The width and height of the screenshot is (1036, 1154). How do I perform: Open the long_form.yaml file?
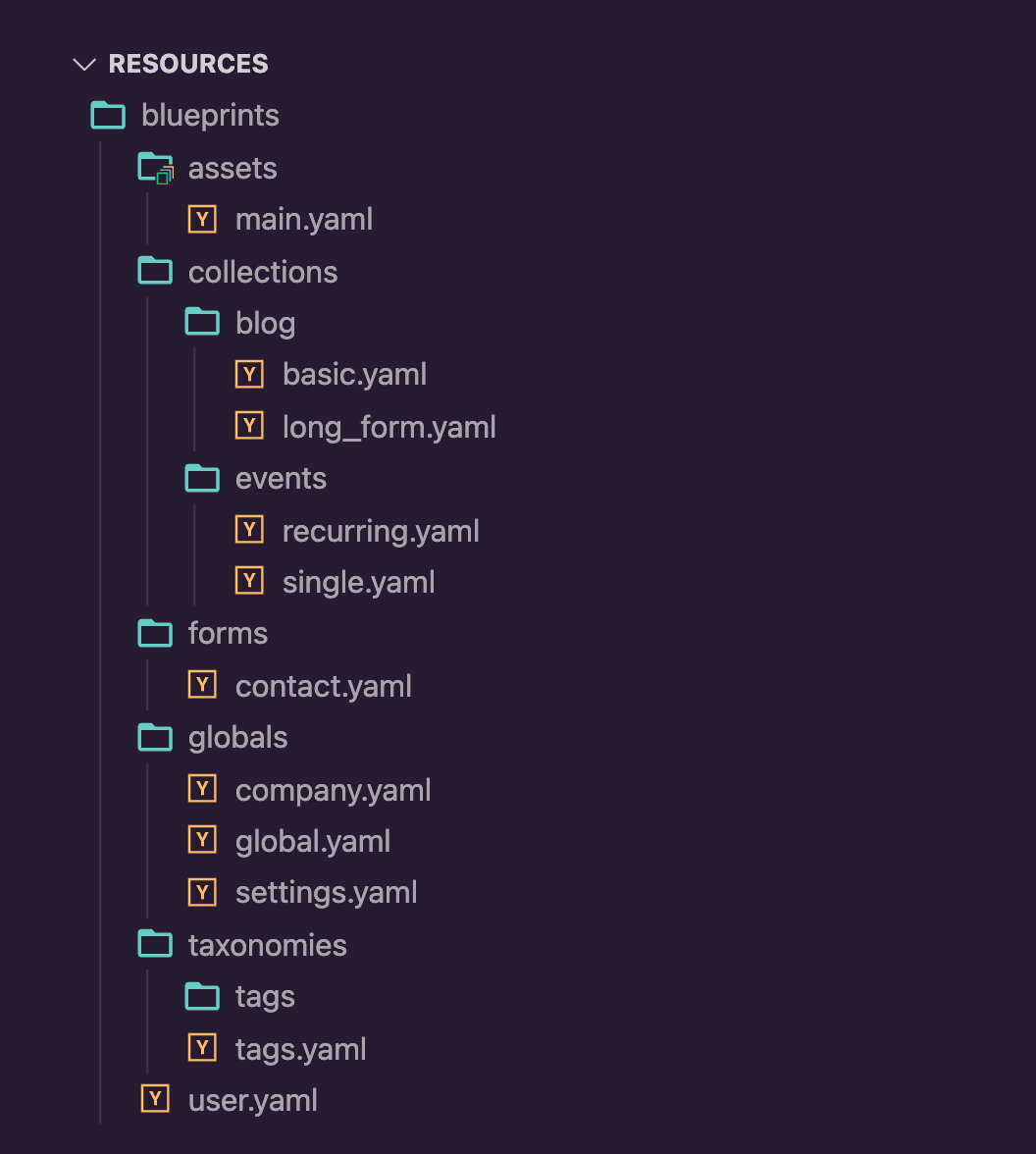click(388, 426)
